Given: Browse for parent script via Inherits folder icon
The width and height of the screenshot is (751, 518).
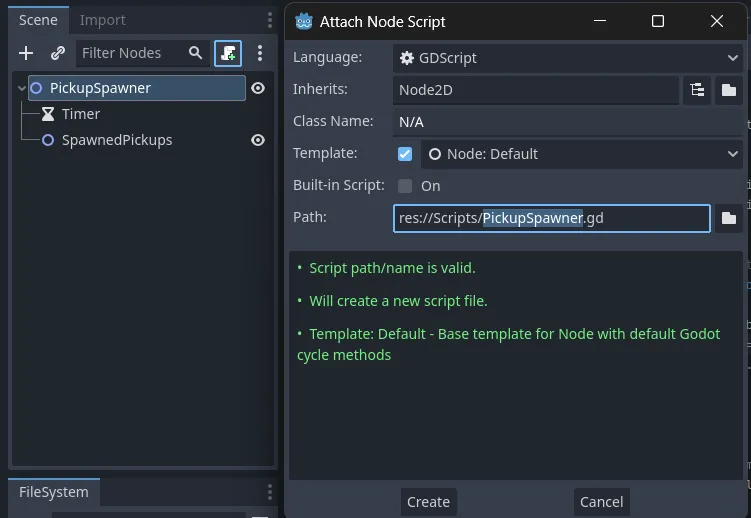Looking at the screenshot, I should pyautogui.click(x=729, y=90).
